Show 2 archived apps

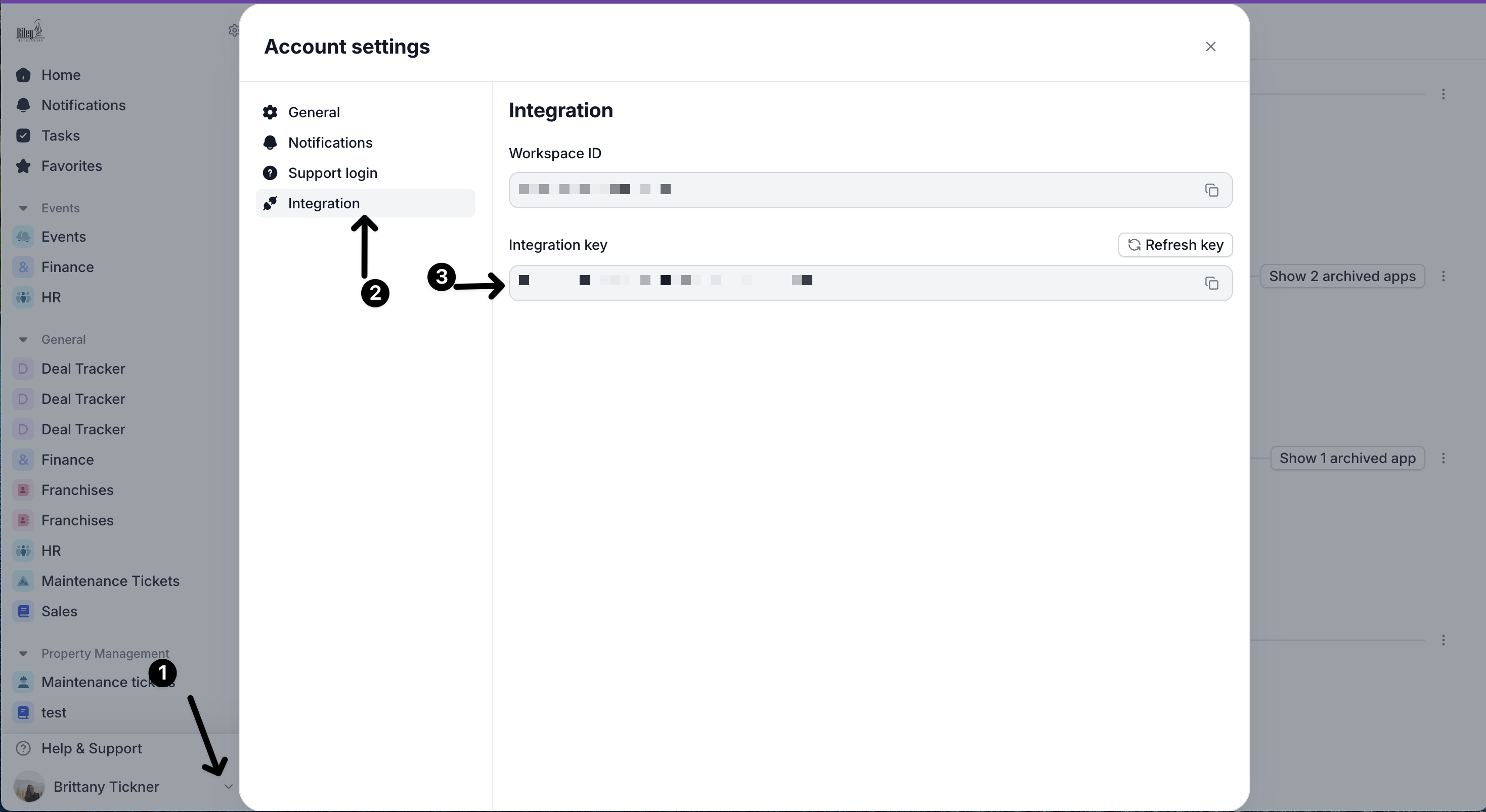tap(1342, 276)
